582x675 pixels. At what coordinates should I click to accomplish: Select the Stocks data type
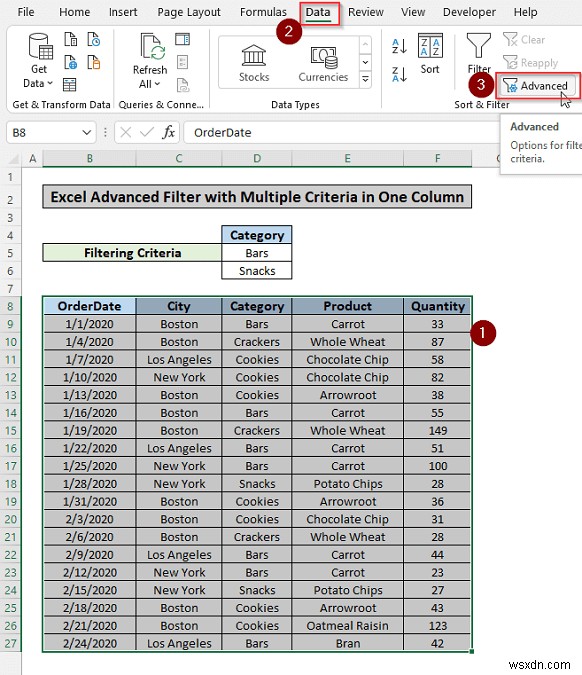pyautogui.click(x=254, y=63)
